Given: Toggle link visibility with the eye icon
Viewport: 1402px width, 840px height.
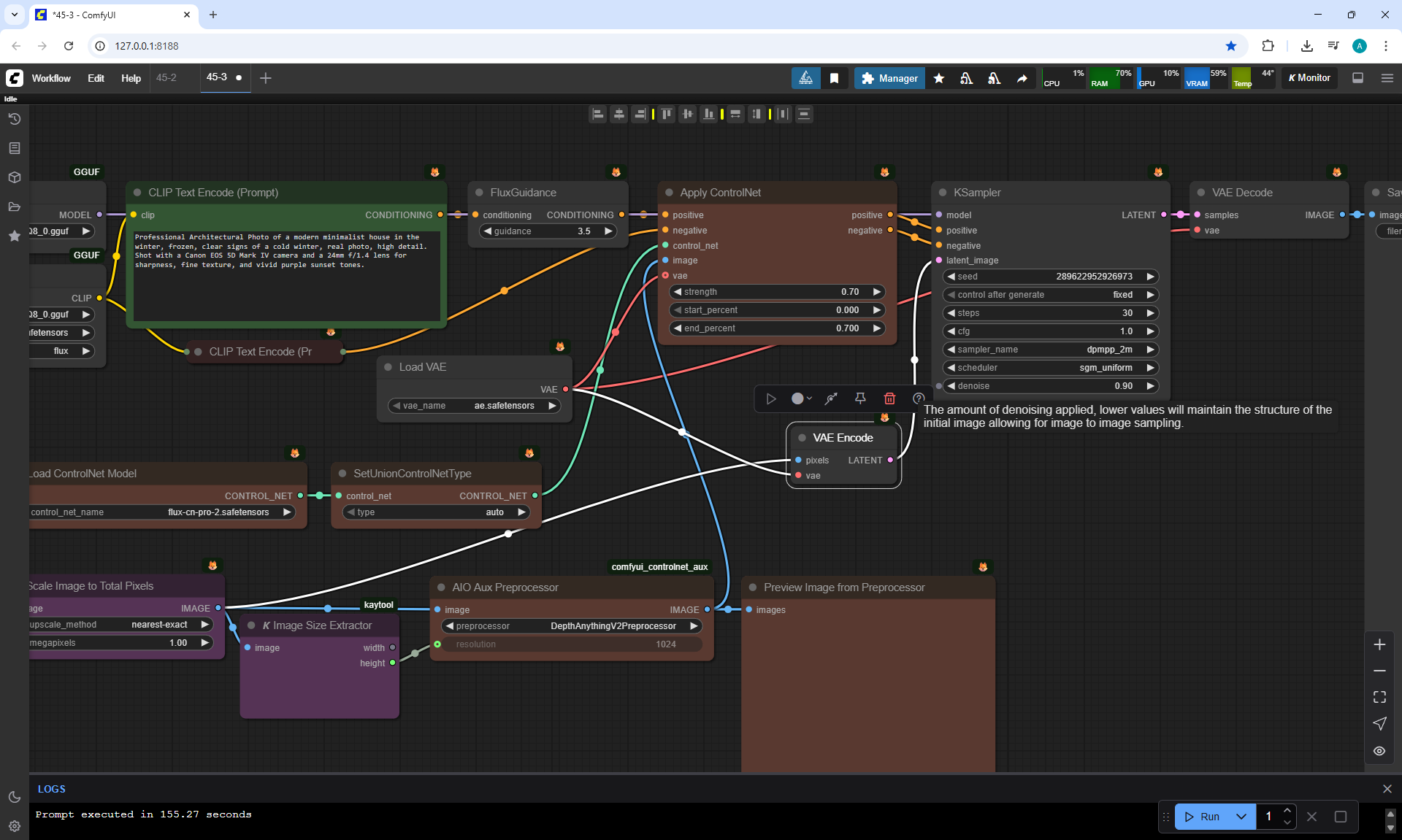Looking at the screenshot, I should pyautogui.click(x=1379, y=750).
